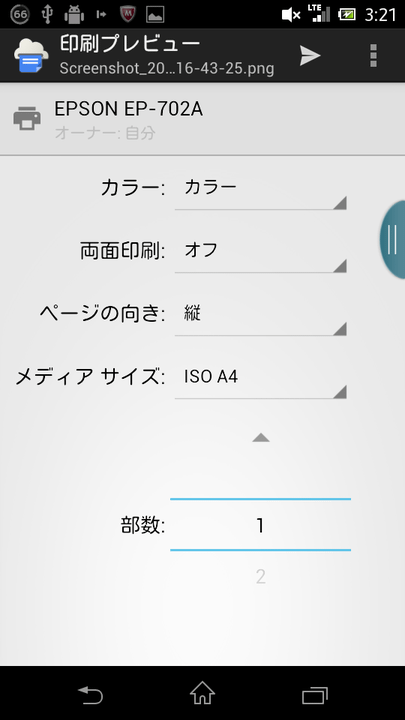Tap the teal side handle tab
Viewport: 405px width, 720px height.
pos(393,239)
